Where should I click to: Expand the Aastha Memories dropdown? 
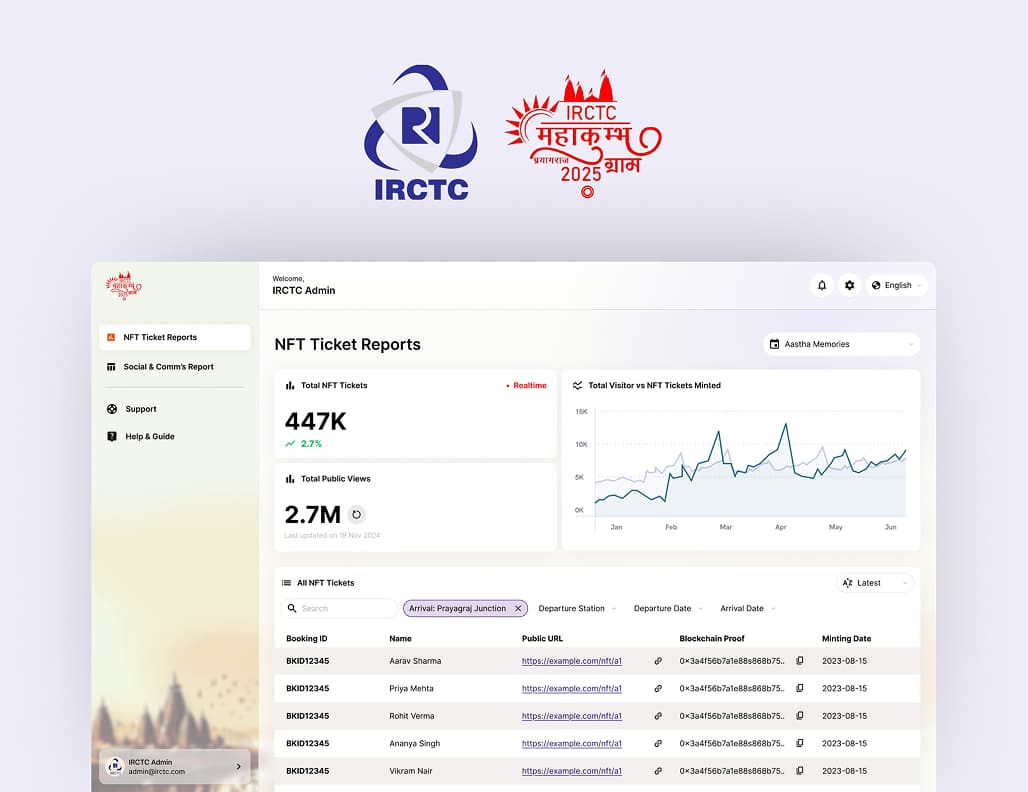841,344
